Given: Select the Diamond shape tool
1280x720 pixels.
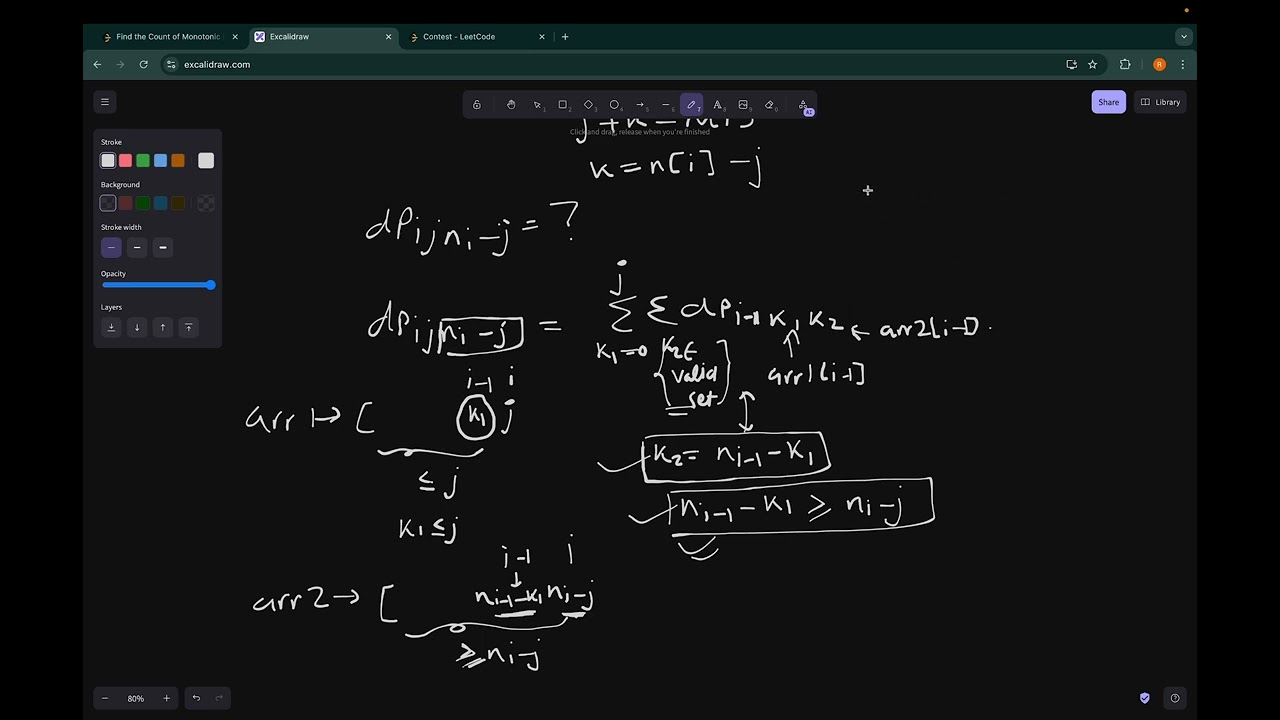Looking at the screenshot, I should pyautogui.click(x=589, y=105).
